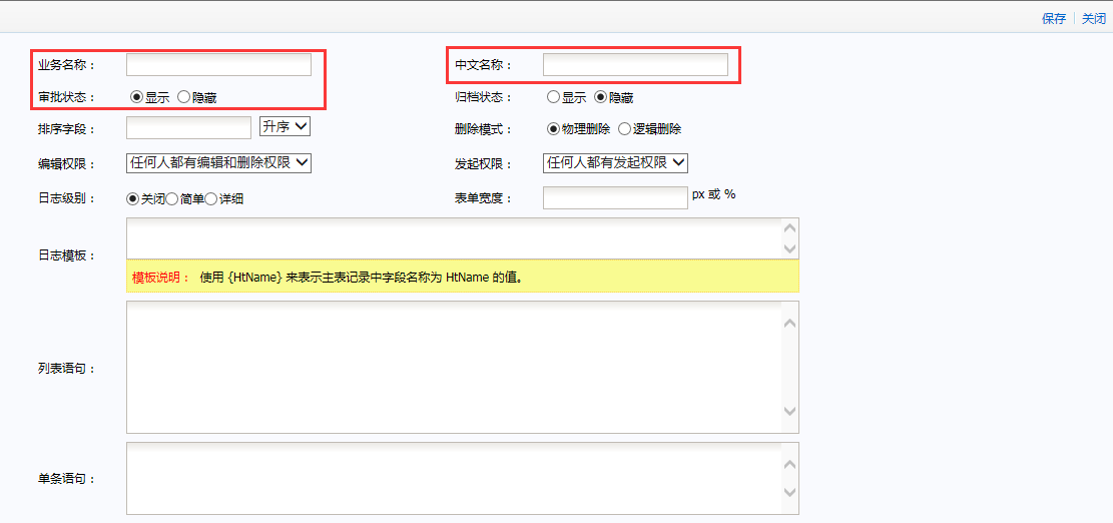Focus the 表单宽度 input field
The image size is (1113, 523).
(x=615, y=198)
